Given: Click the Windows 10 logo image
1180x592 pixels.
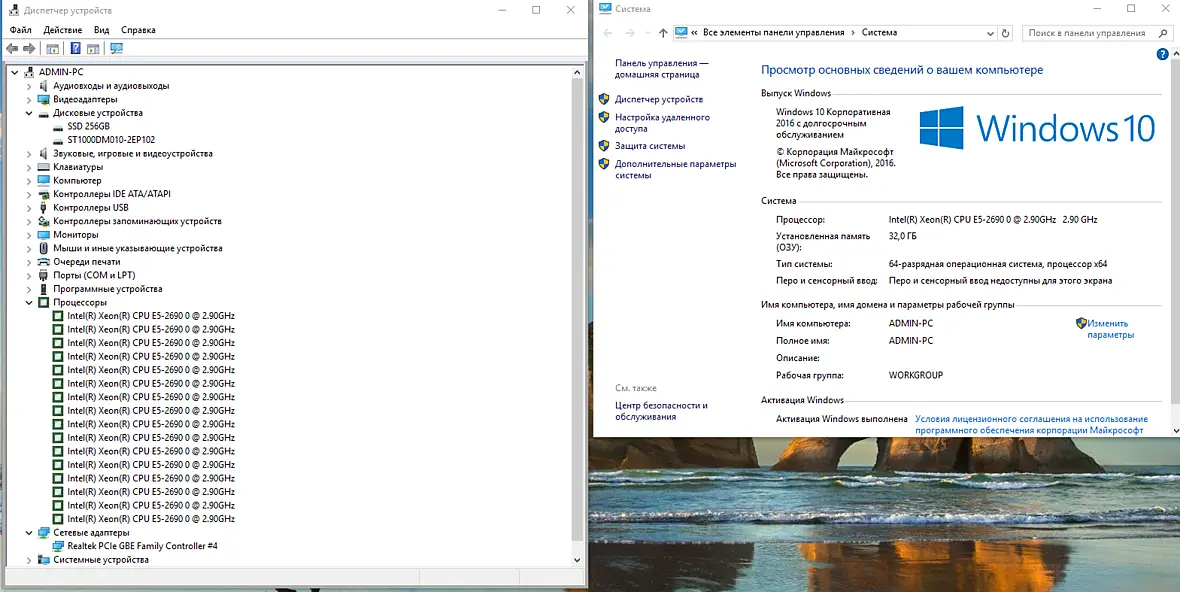Looking at the screenshot, I should 1037,128.
